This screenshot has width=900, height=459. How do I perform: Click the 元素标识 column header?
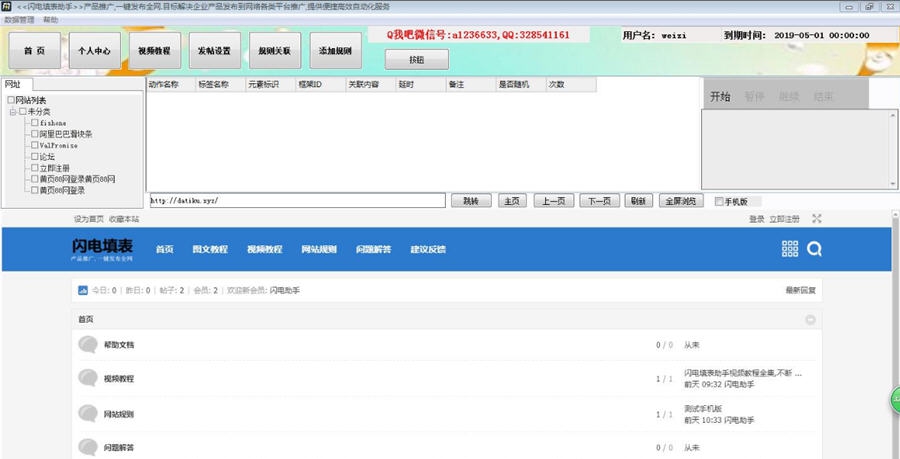point(270,84)
